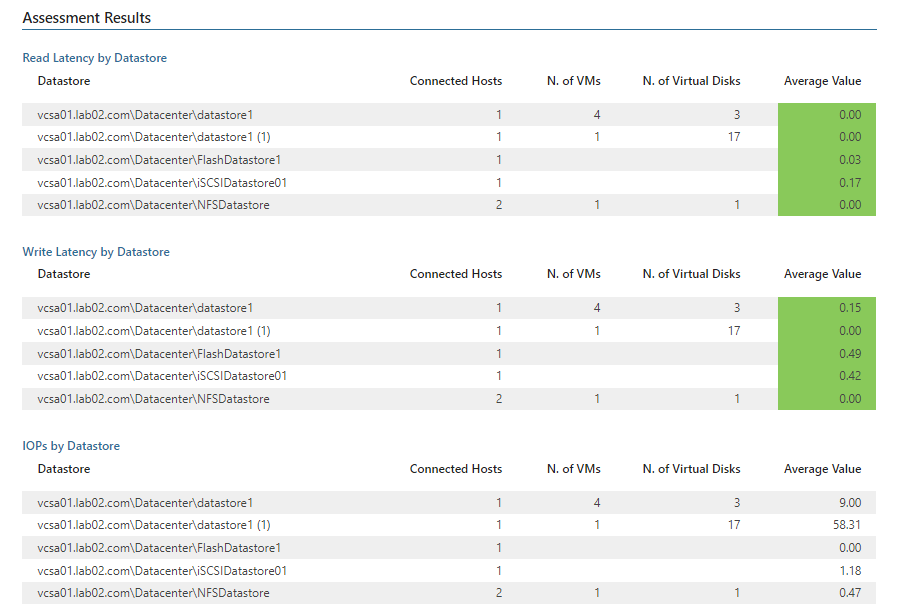
Task: Click the Assessment Results title
Action: (86, 18)
